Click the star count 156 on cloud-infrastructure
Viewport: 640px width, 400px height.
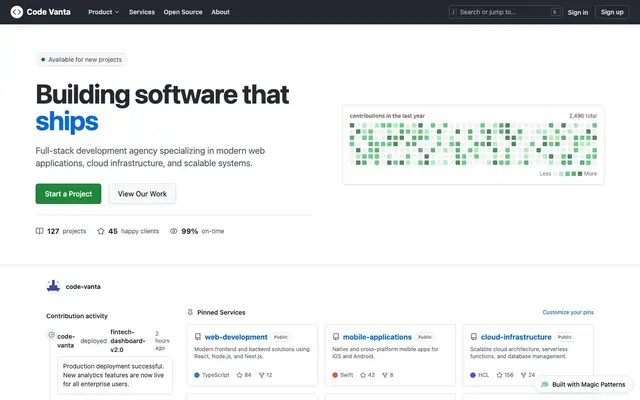click(x=505, y=375)
